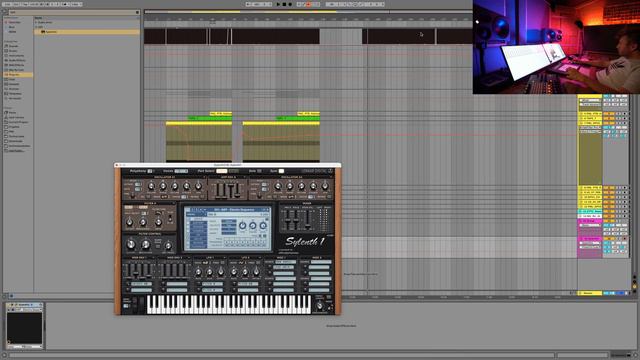Image resolution: width=640 pixels, height=360 pixels.
Task: Select the Sylenth1 device title bar
Action: 25,304
